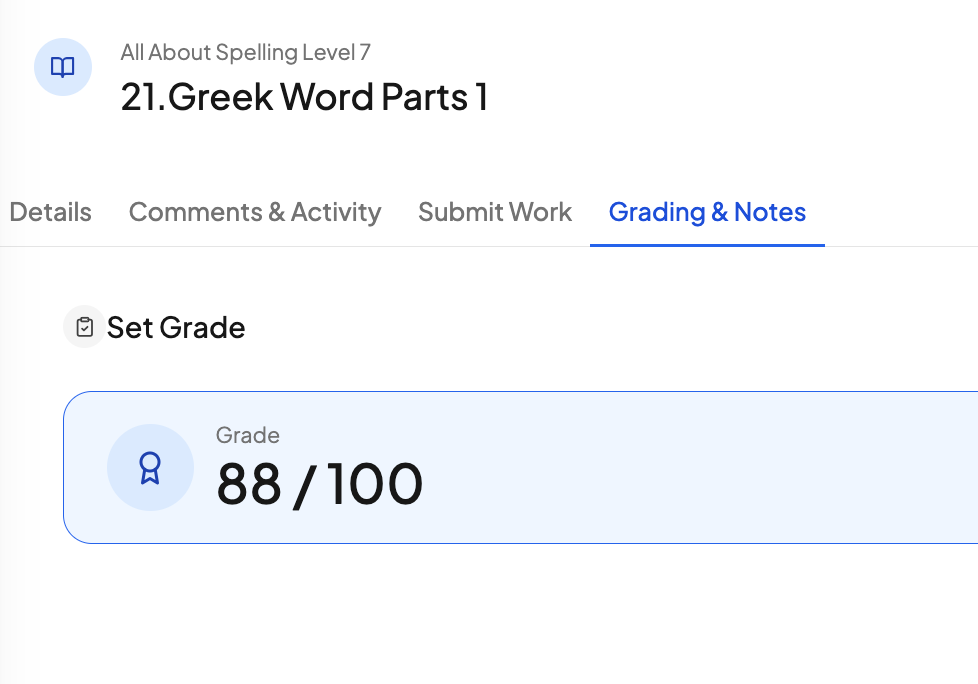This screenshot has height=684, width=978.
Task: Go to the Submit Work tab
Action: [x=495, y=212]
